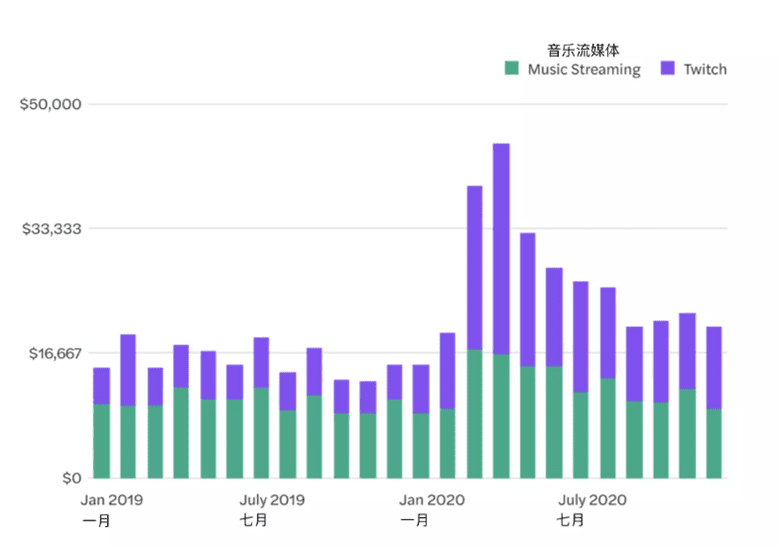
Task: Click the $50,000 y-axis label
Action: coord(50,104)
